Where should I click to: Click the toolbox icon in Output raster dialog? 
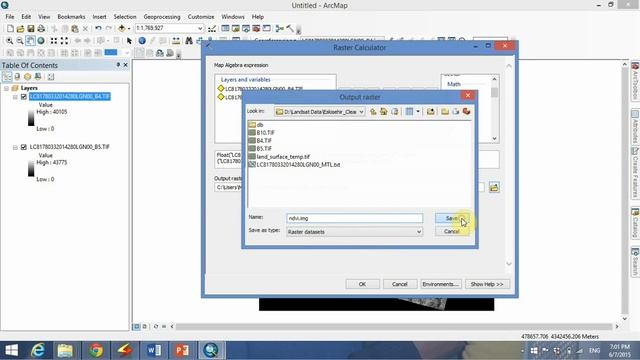(x=466, y=111)
